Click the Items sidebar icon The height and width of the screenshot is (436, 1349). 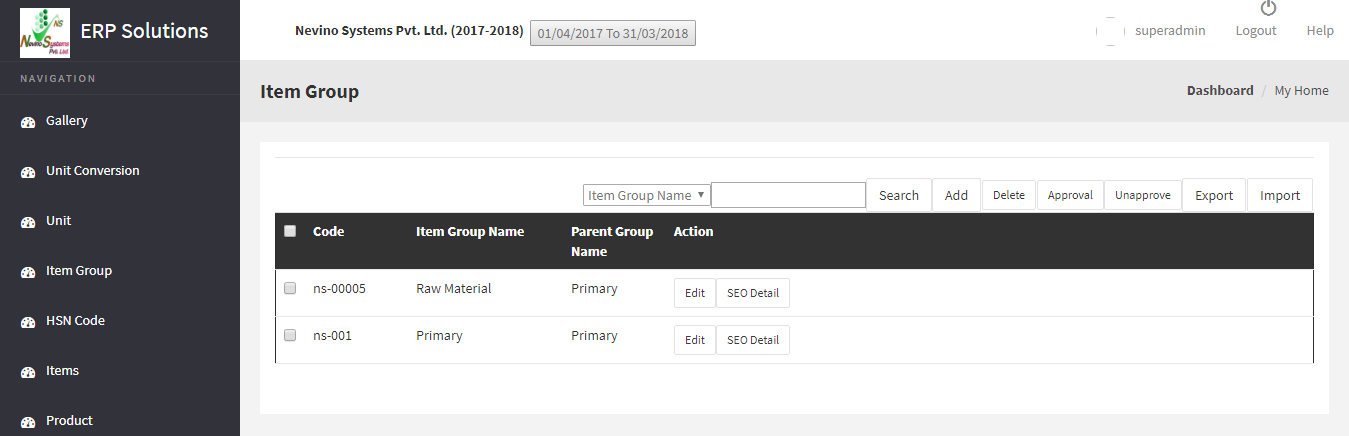28,372
